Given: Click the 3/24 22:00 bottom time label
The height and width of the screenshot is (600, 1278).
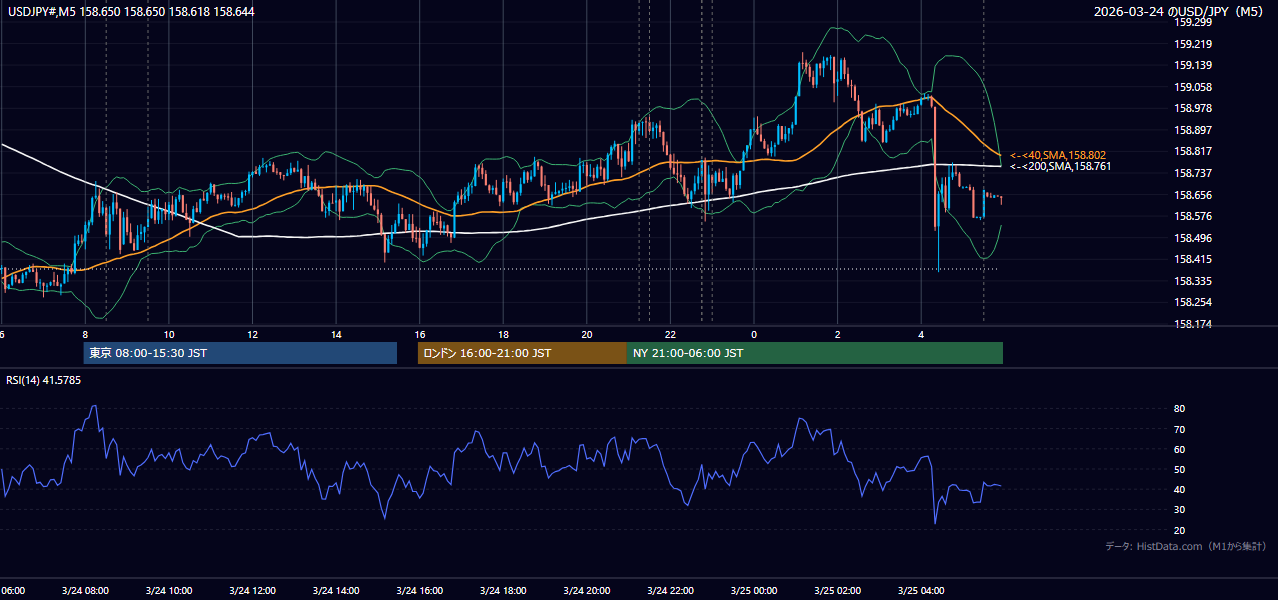Looking at the screenshot, I should pyautogui.click(x=671, y=590).
